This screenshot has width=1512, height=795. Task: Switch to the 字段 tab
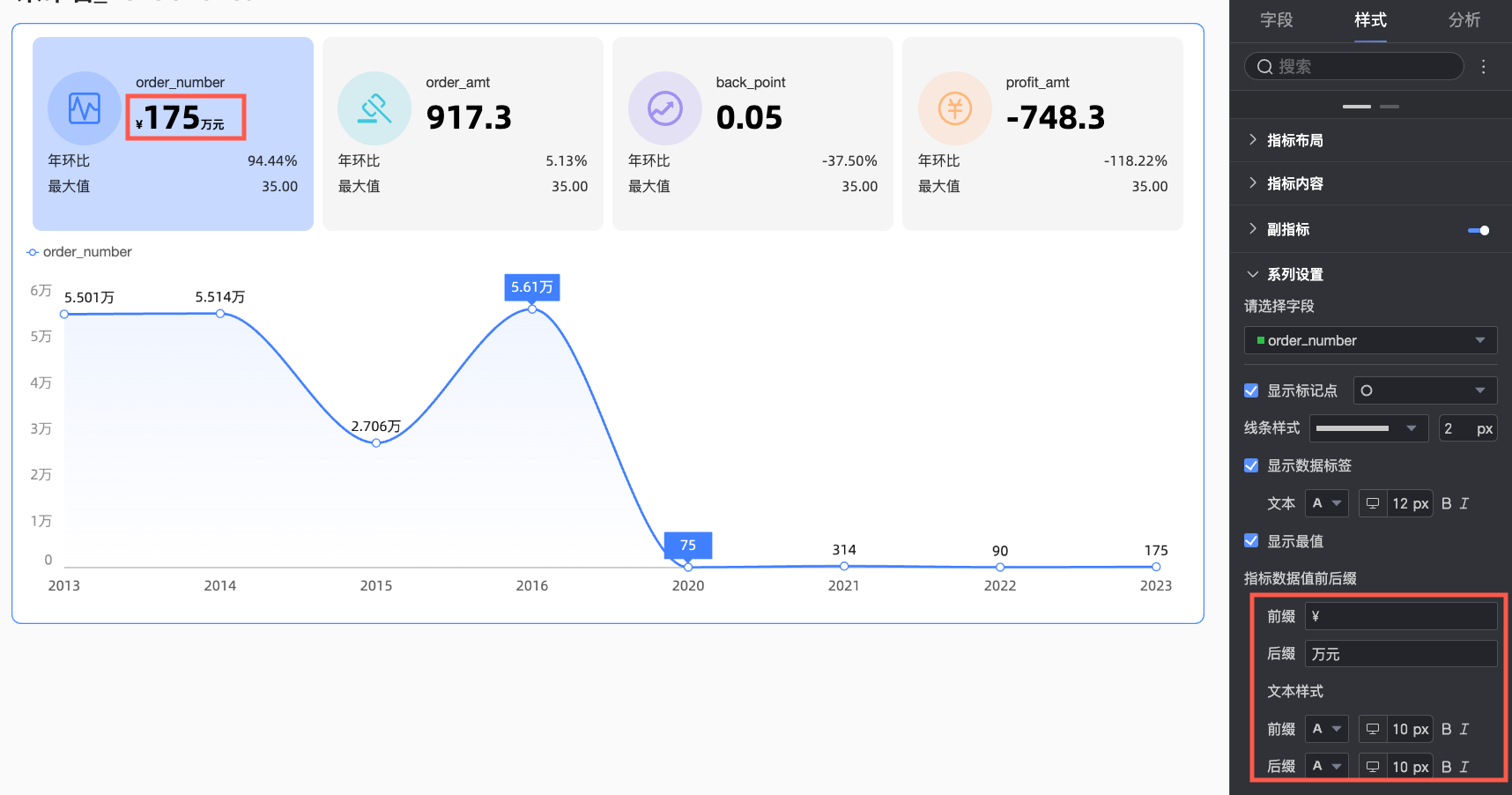1277,19
